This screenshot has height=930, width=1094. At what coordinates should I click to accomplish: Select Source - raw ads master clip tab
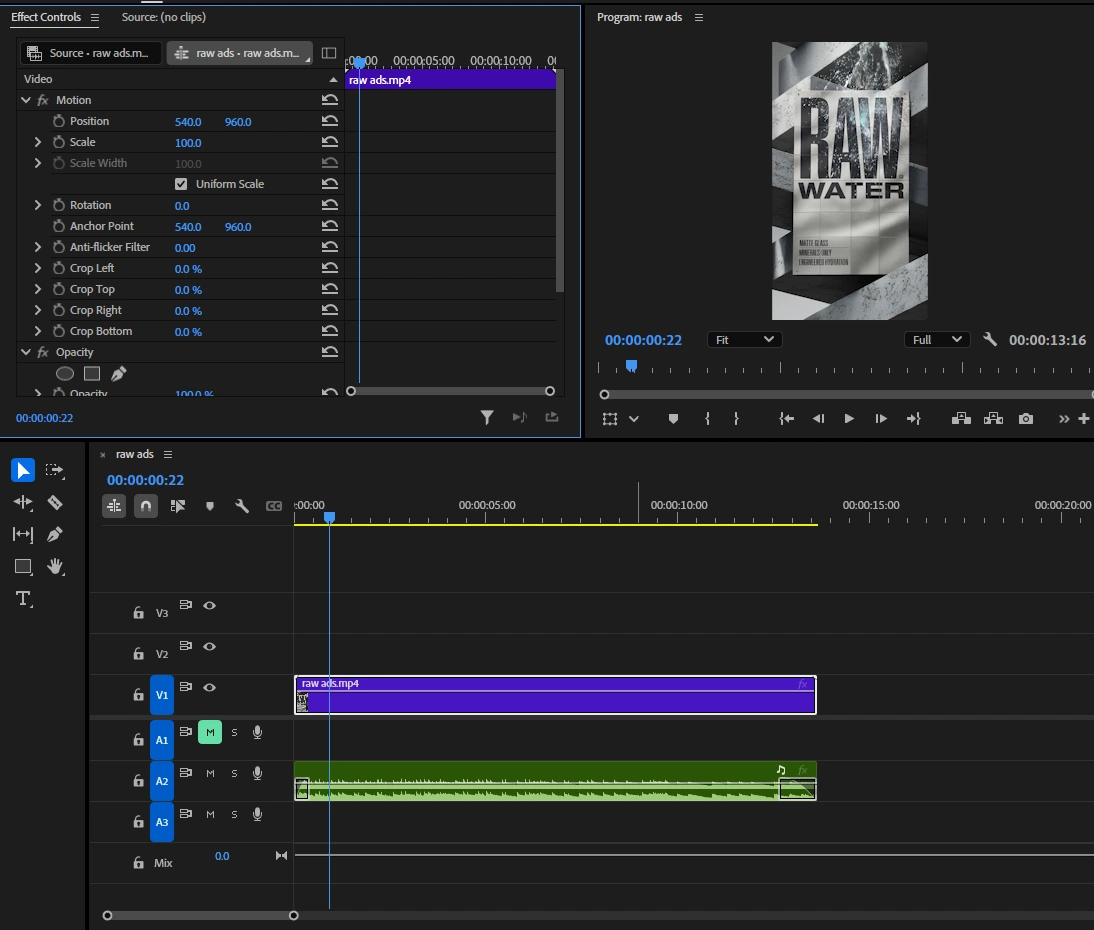[x=91, y=53]
